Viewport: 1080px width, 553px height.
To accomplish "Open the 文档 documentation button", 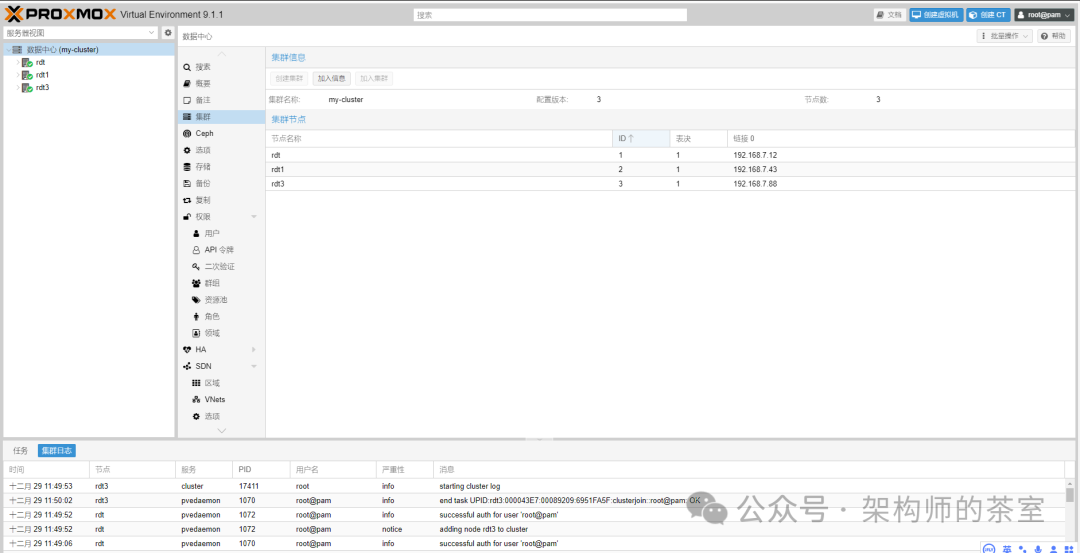I will tap(889, 14).
